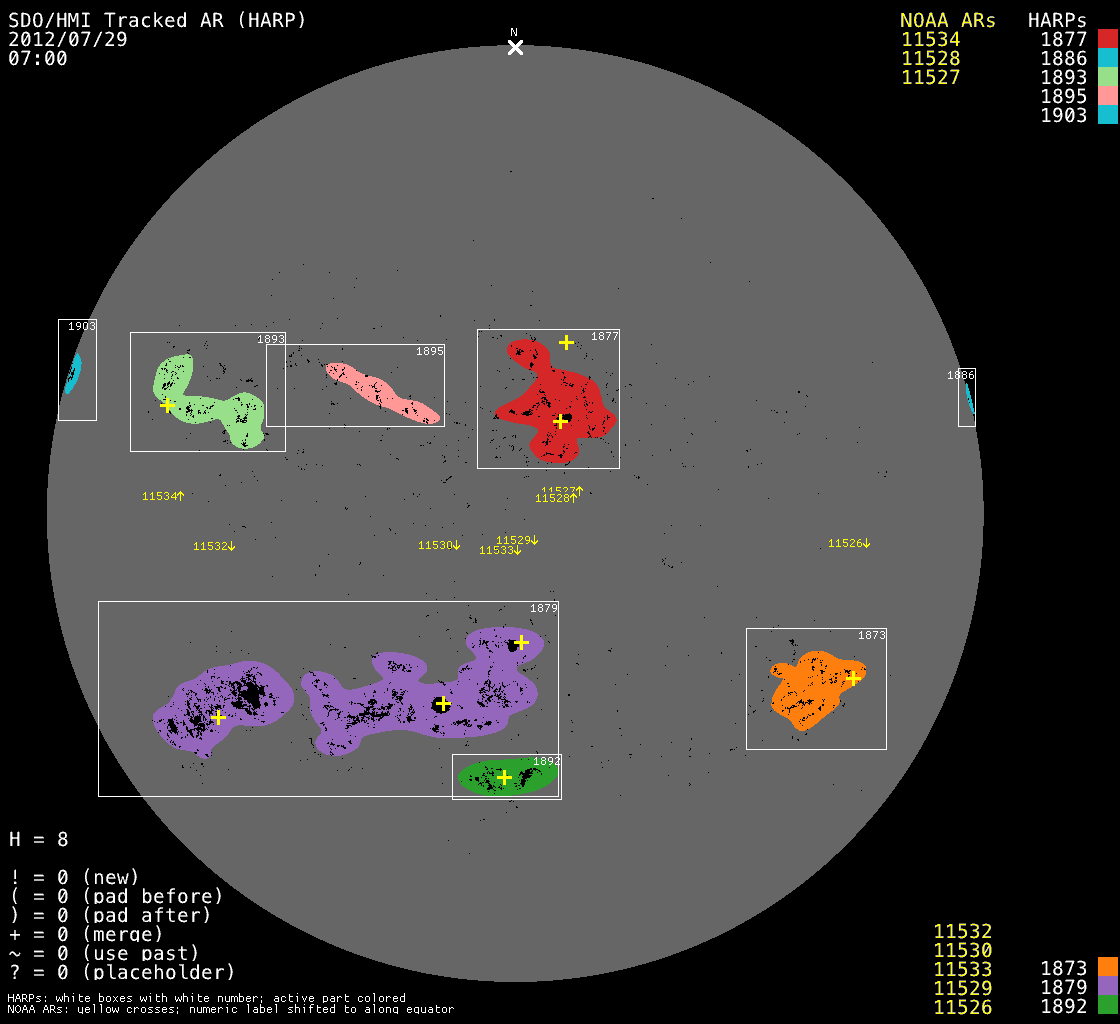
Task: Click the yellow cross in dark green region 1892
Action: click(x=504, y=777)
